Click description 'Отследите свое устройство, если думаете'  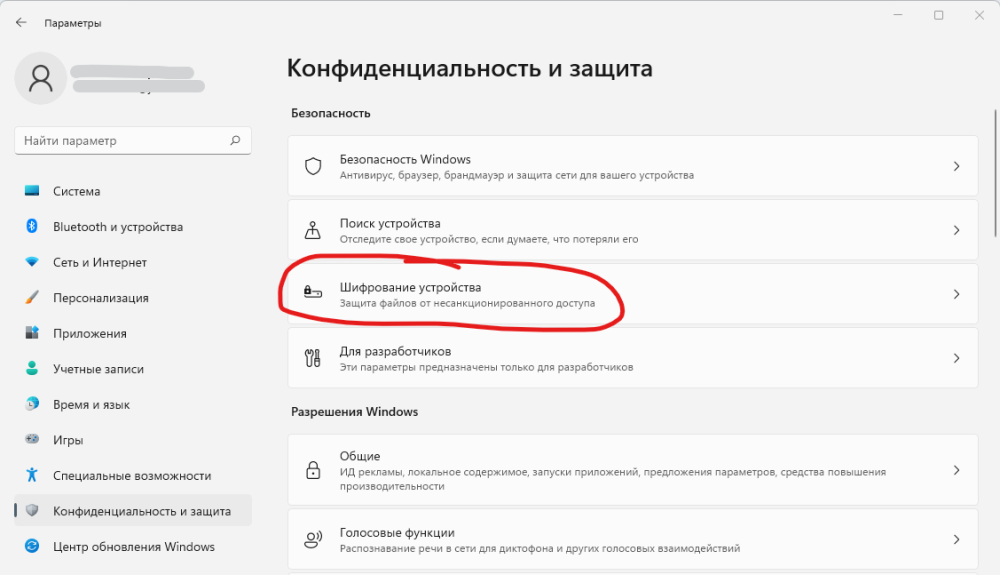(489, 240)
